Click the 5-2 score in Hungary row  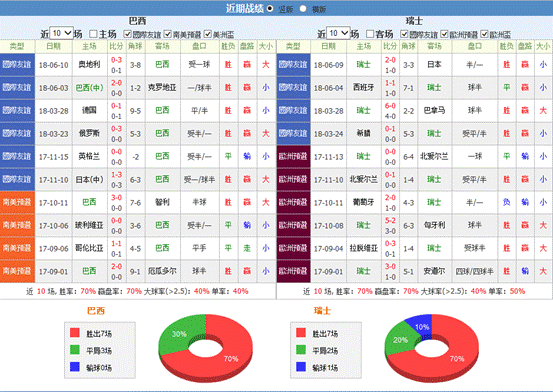point(390,221)
